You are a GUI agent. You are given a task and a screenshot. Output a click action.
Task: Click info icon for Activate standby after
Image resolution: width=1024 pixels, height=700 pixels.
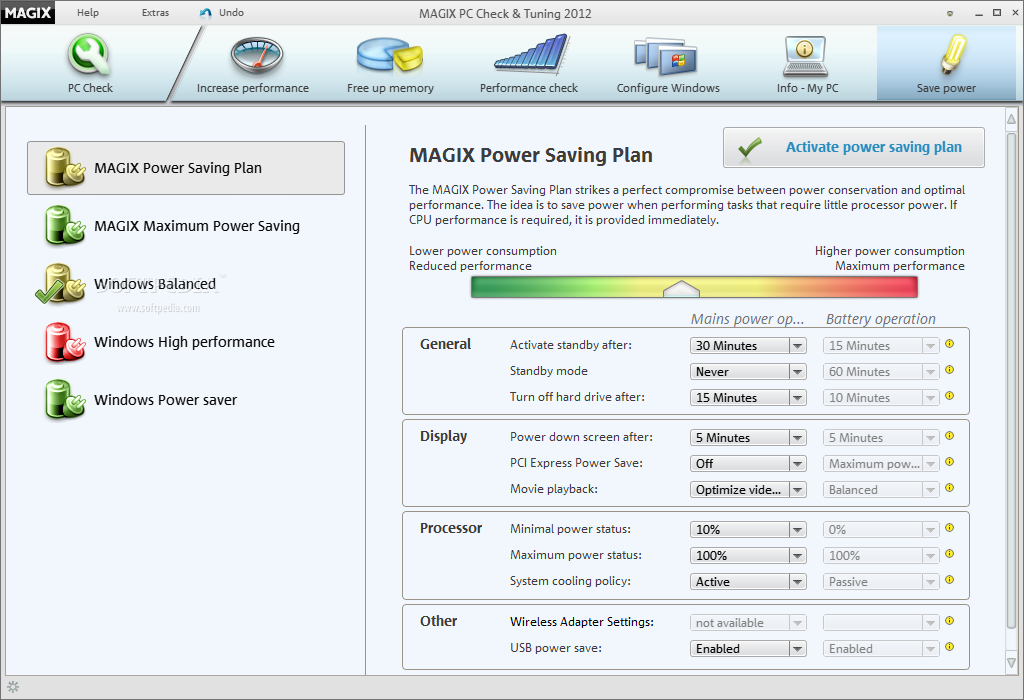point(950,343)
